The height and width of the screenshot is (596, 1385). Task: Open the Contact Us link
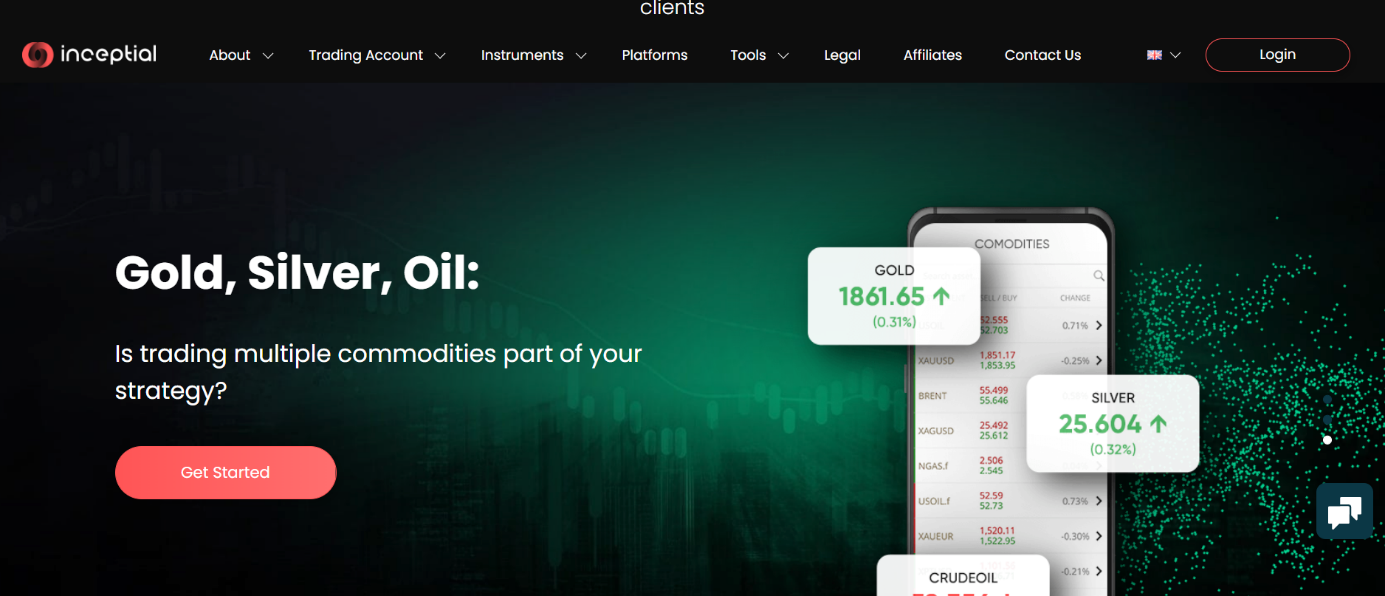coord(1042,56)
